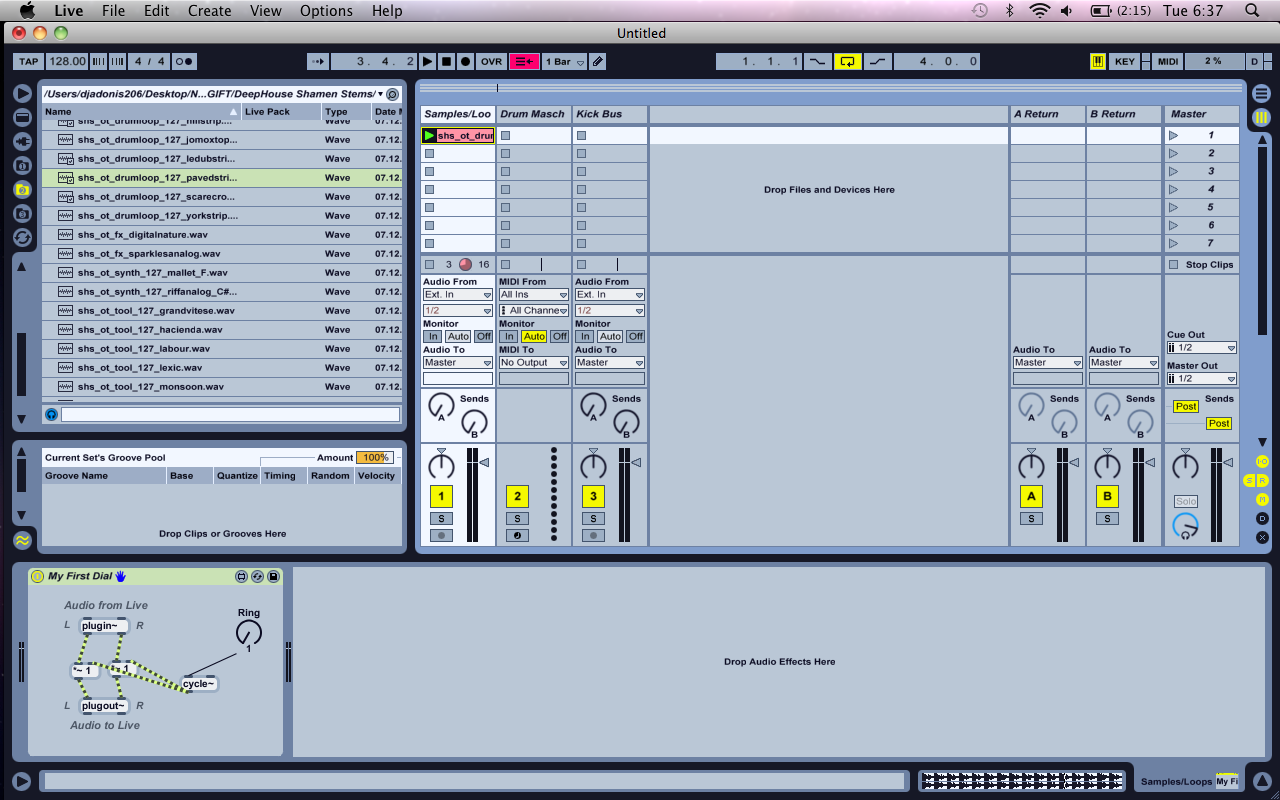Open the Hot-Swap browser icon
Screen dimensions: 1280x800
pyautogui.click(x=22, y=237)
